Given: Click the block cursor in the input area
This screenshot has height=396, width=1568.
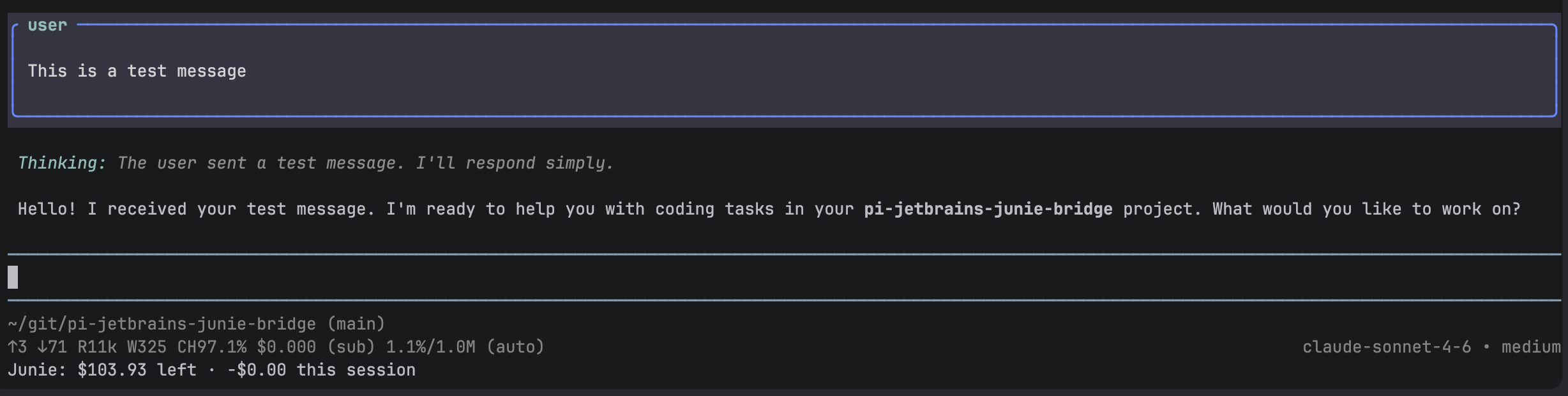Looking at the screenshot, I should pos(13,277).
